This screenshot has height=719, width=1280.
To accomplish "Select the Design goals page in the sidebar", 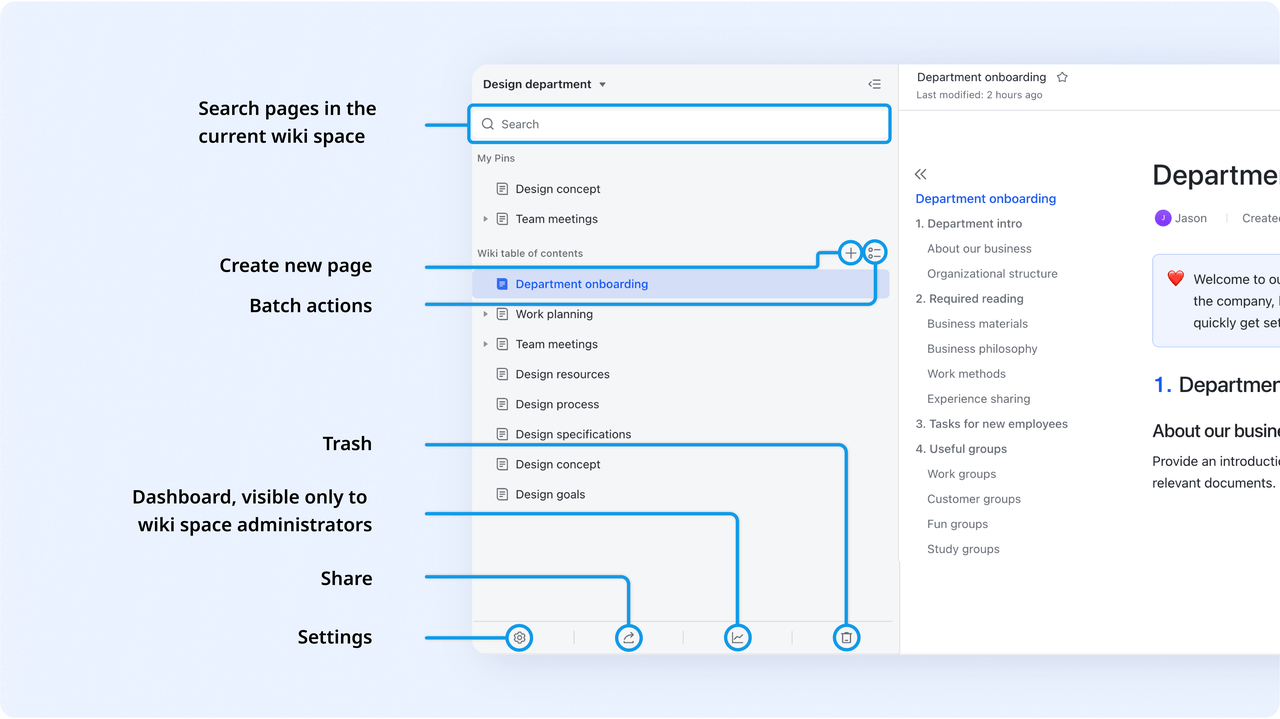I will point(549,494).
